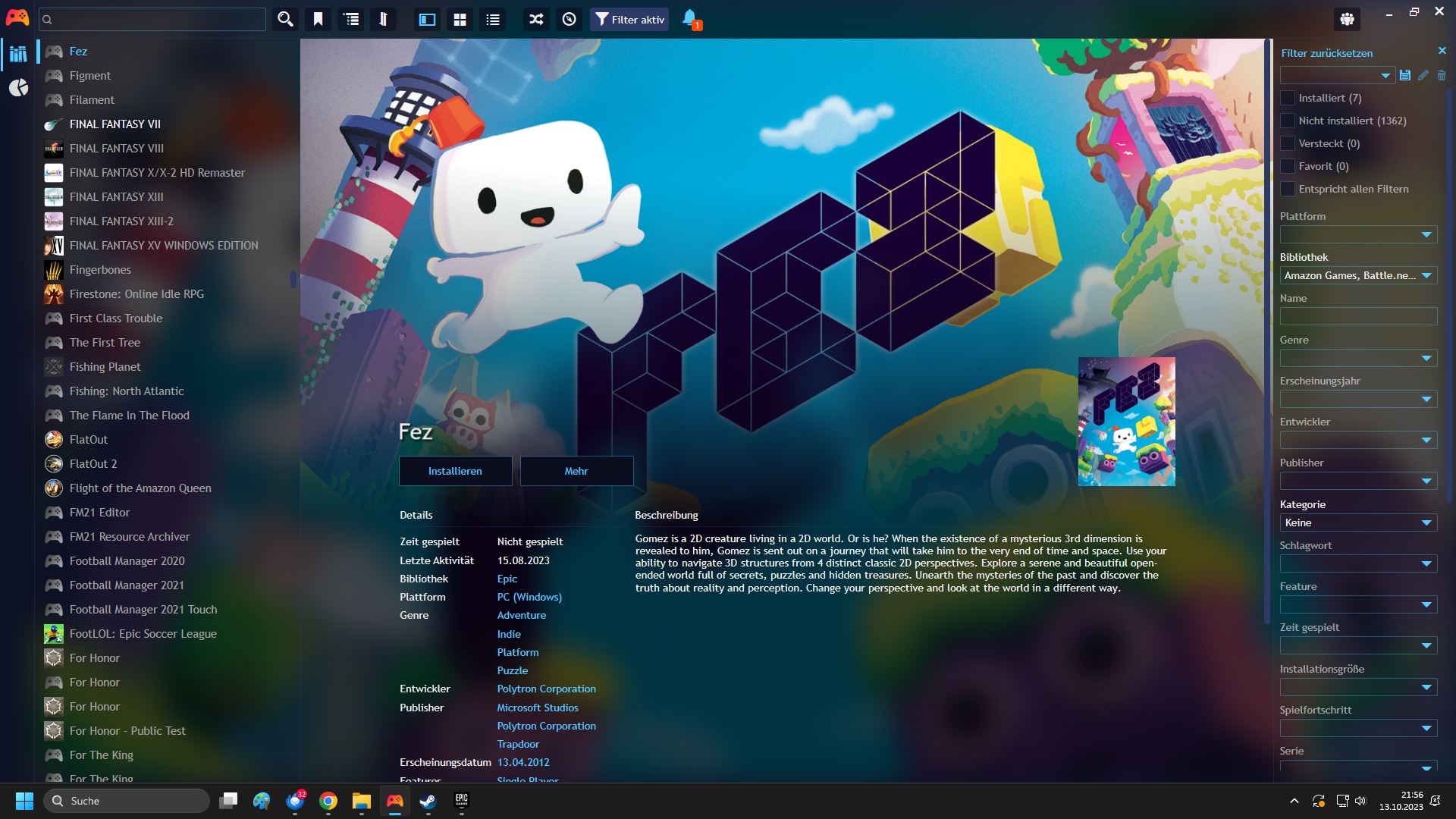
Task: Pick a random game with the shuffle icon
Action: point(535,19)
